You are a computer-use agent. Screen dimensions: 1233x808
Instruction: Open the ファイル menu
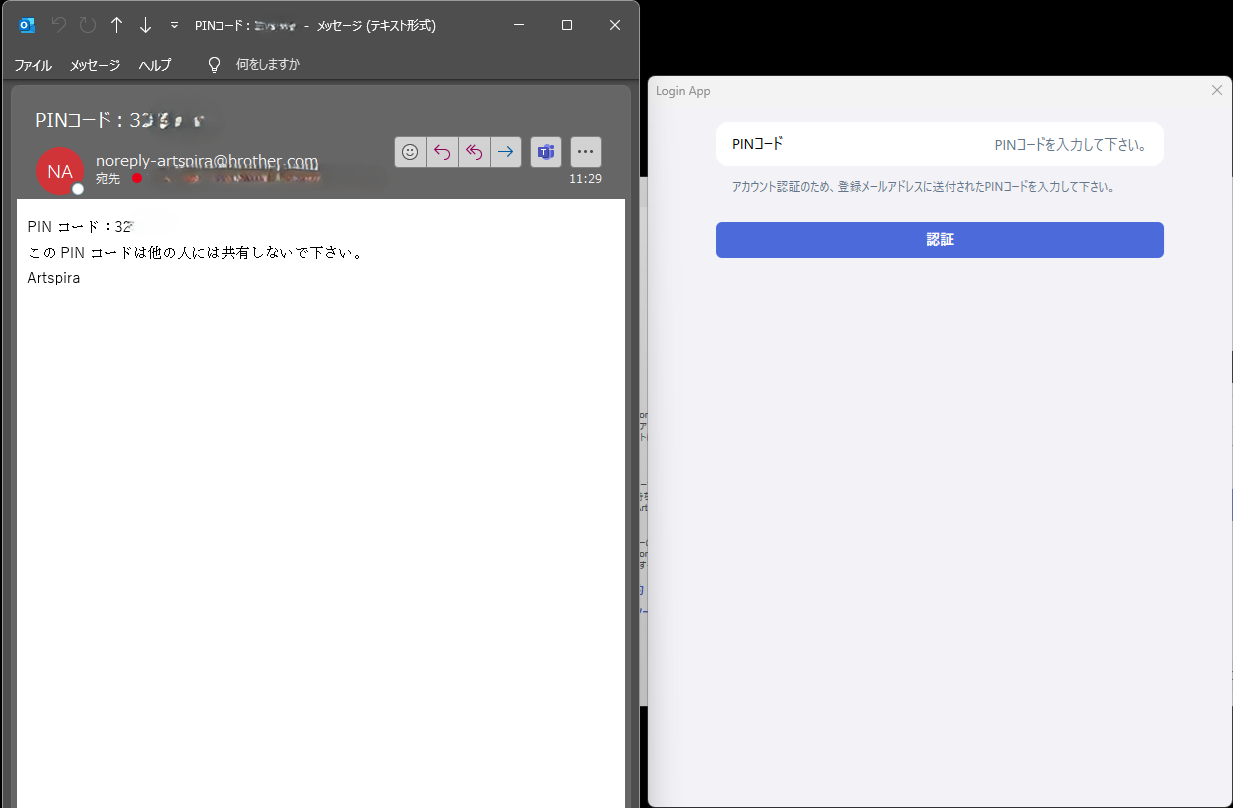pyautogui.click(x=33, y=65)
